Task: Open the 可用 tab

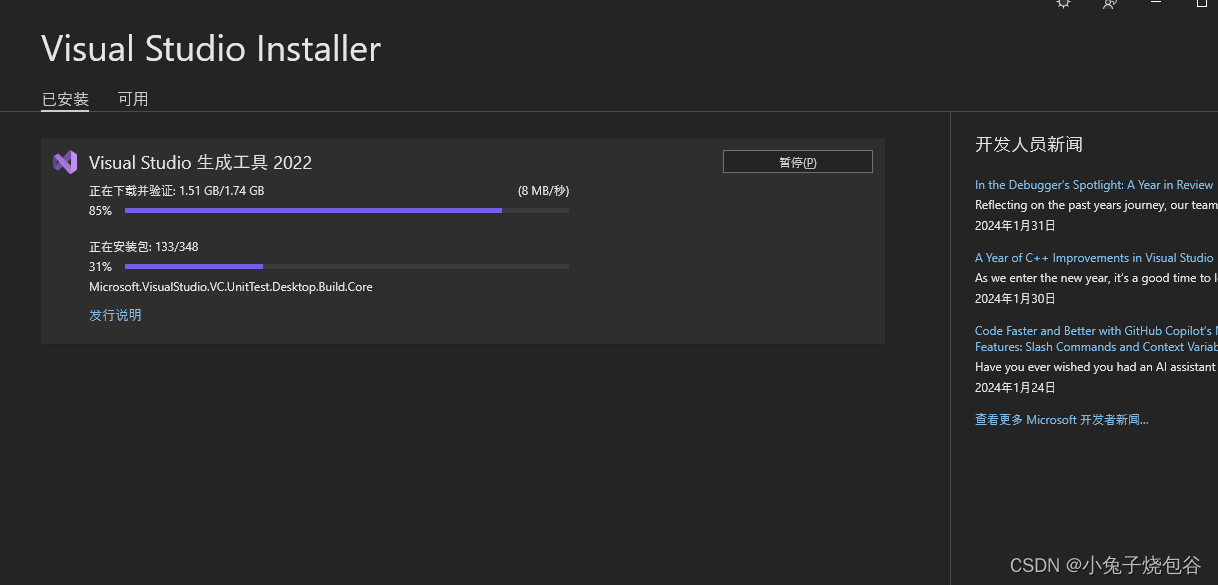Action: point(133,99)
